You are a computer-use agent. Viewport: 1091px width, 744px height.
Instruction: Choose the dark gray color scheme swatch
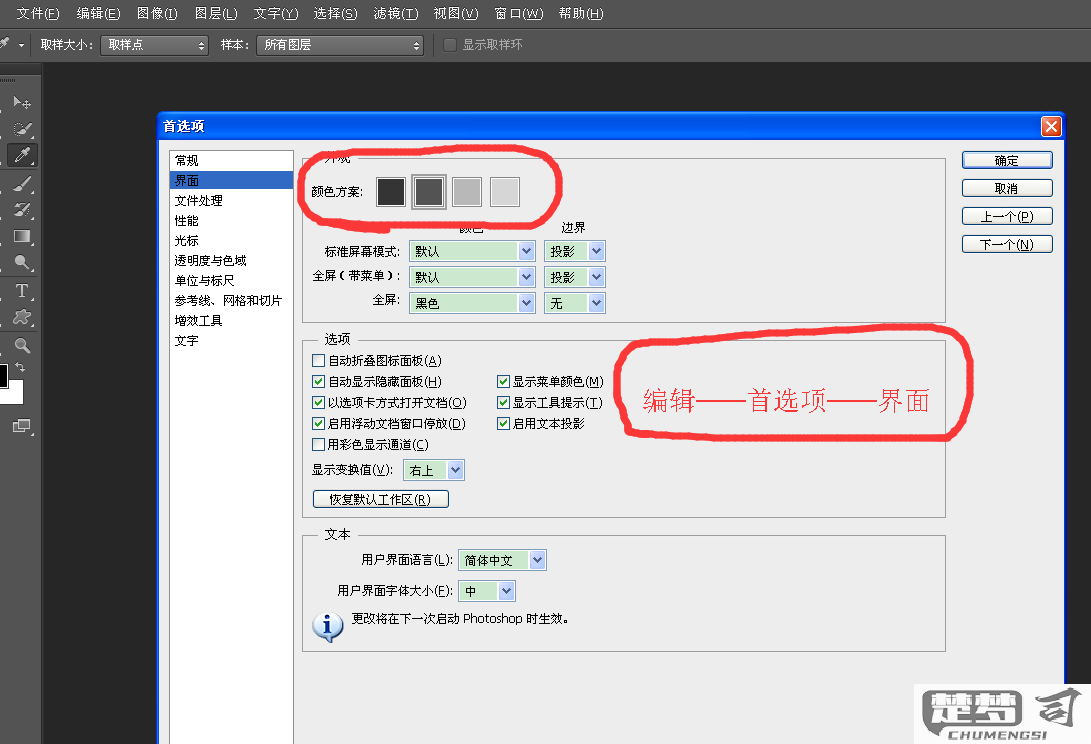click(429, 191)
